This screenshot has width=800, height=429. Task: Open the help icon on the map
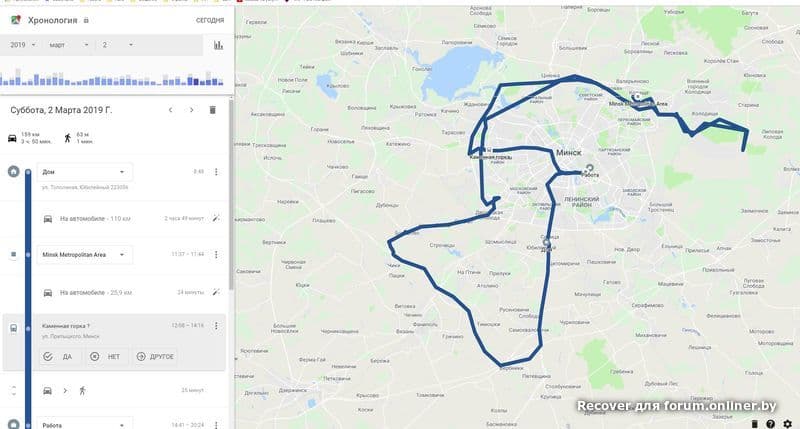point(770,424)
